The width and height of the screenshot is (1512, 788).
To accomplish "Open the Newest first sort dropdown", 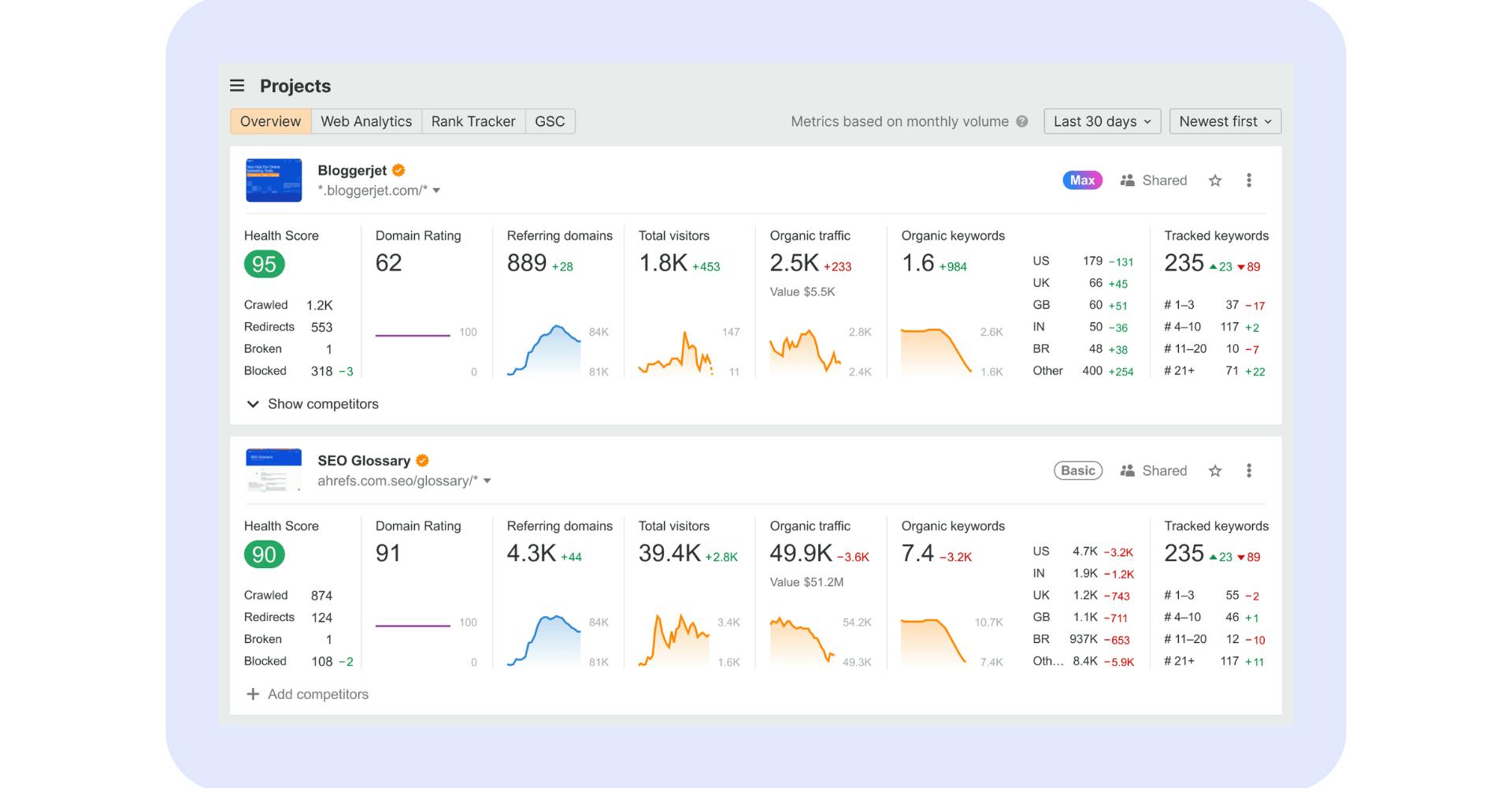I will tap(1225, 121).
